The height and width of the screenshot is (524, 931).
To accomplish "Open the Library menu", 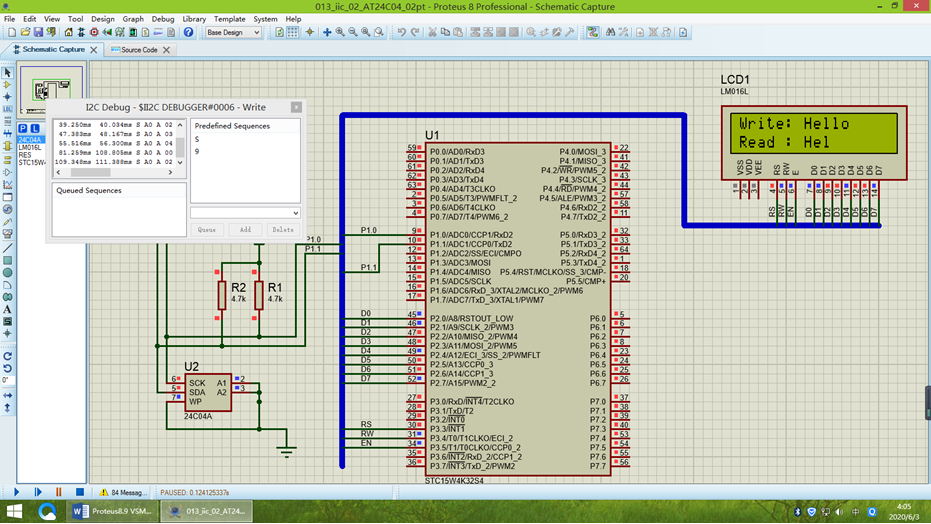I will pyautogui.click(x=194, y=19).
